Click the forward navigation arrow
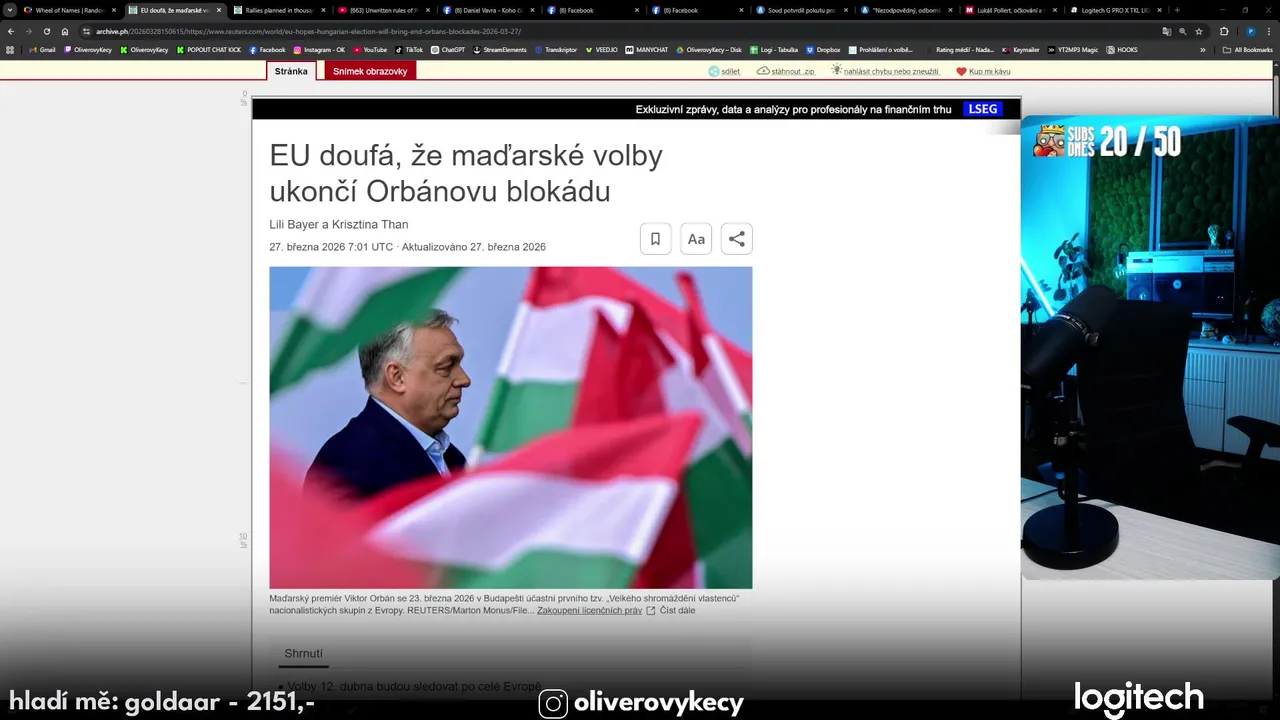The image size is (1280, 720). click(x=29, y=31)
